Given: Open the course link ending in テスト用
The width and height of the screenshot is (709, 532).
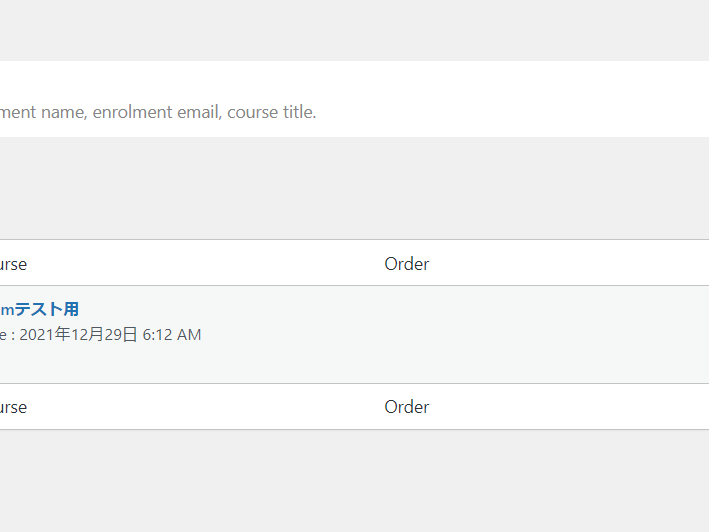Looking at the screenshot, I should pyautogui.click(x=39, y=310).
